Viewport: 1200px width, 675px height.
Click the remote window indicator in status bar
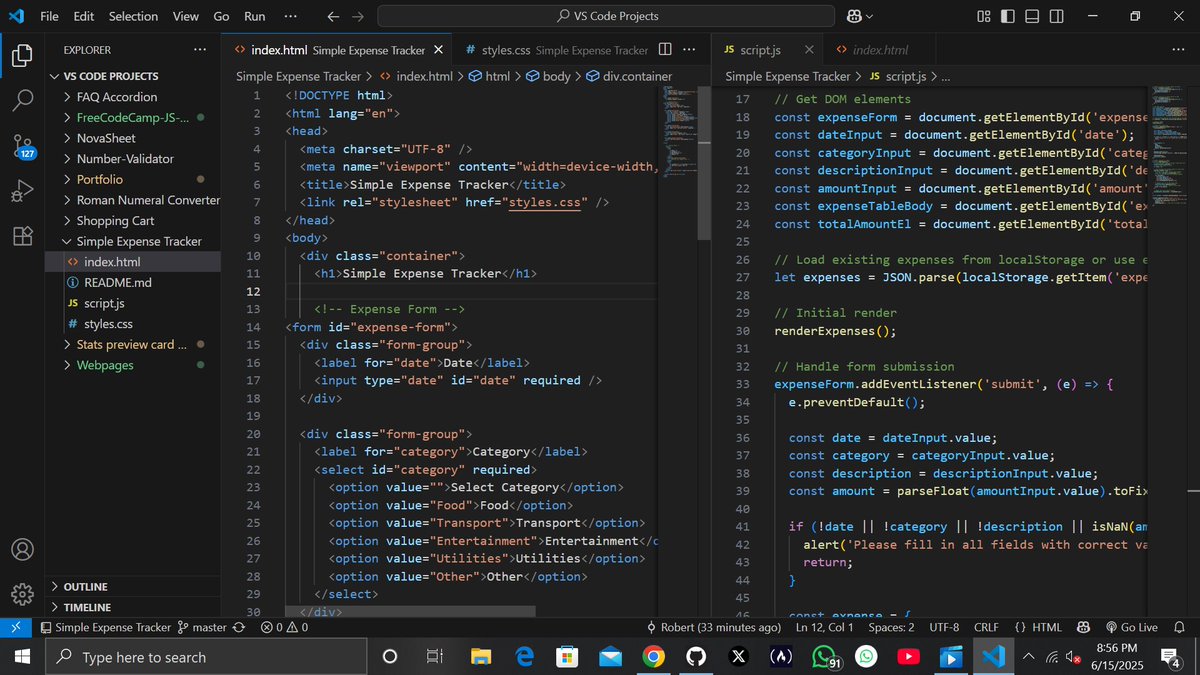pos(16,627)
